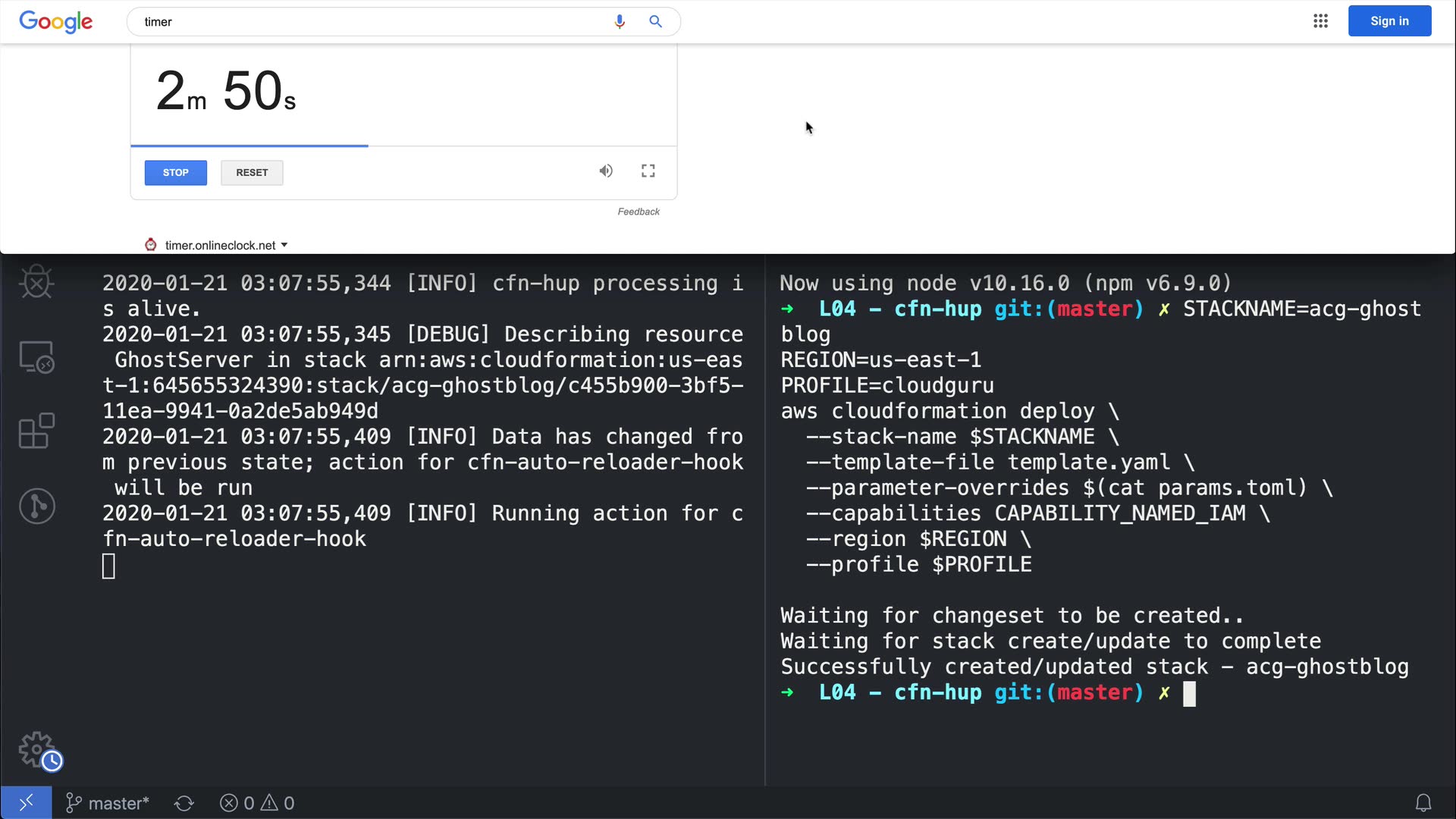Open the Google apps grid
Viewport: 1456px width, 819px height.
1320,21
